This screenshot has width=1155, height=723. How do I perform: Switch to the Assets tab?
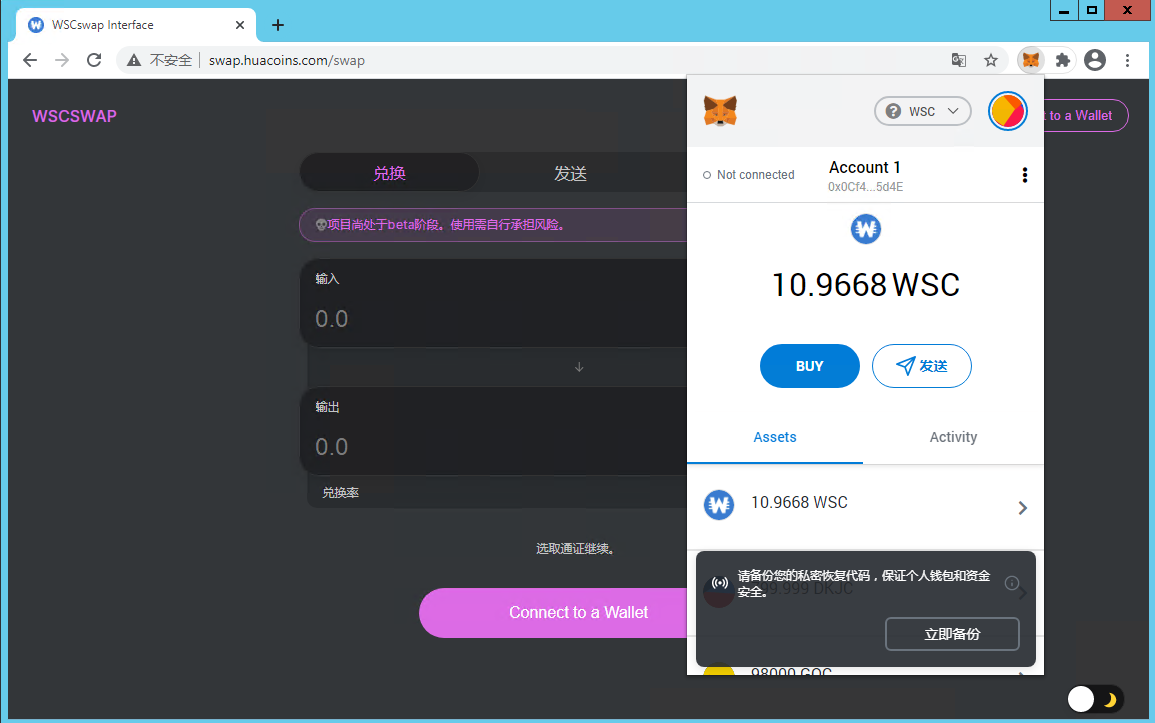(x=775, y=437)
